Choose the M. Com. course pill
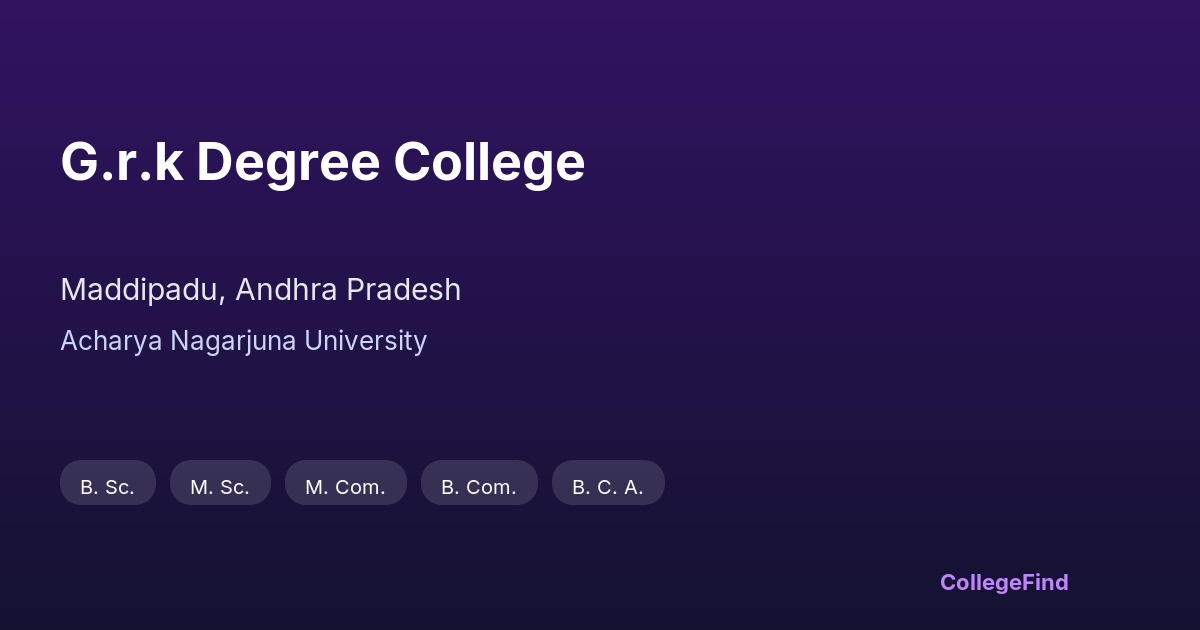This screenshot has width=1200, height=630. coord(345,483)
